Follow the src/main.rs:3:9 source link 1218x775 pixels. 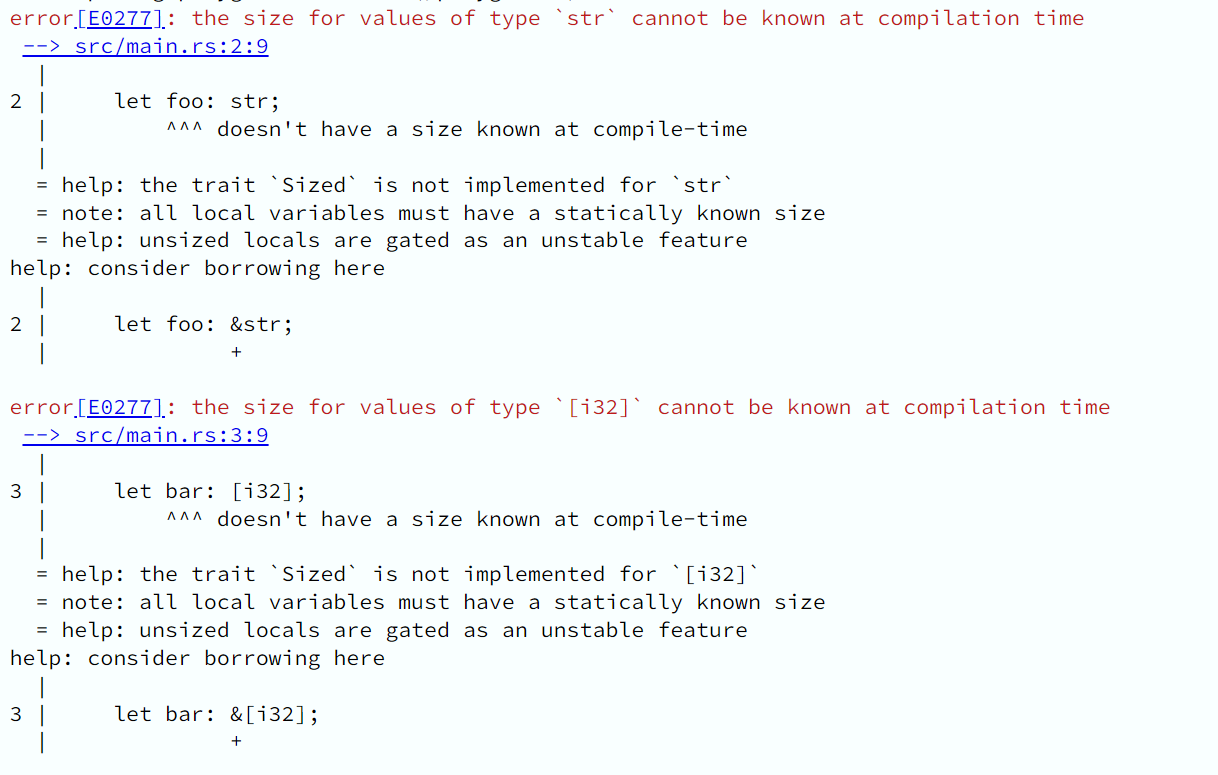145,435
